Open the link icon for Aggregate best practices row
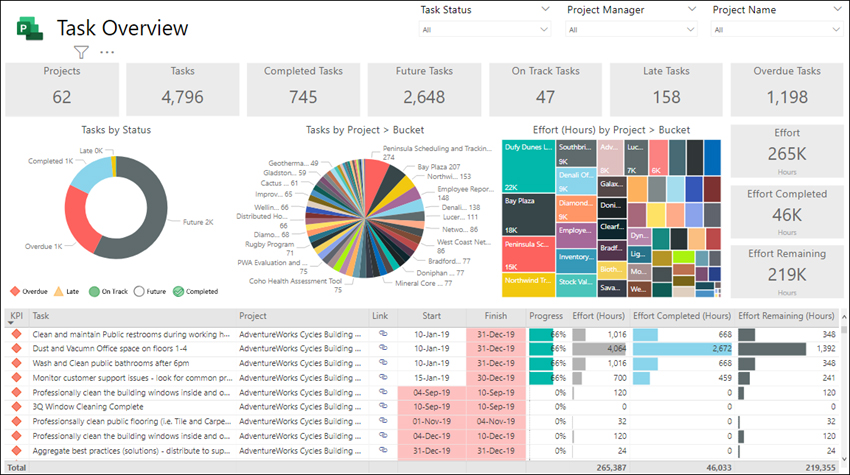Image resolution: width=850 pixels, height=475 pixels. (383, 450)
